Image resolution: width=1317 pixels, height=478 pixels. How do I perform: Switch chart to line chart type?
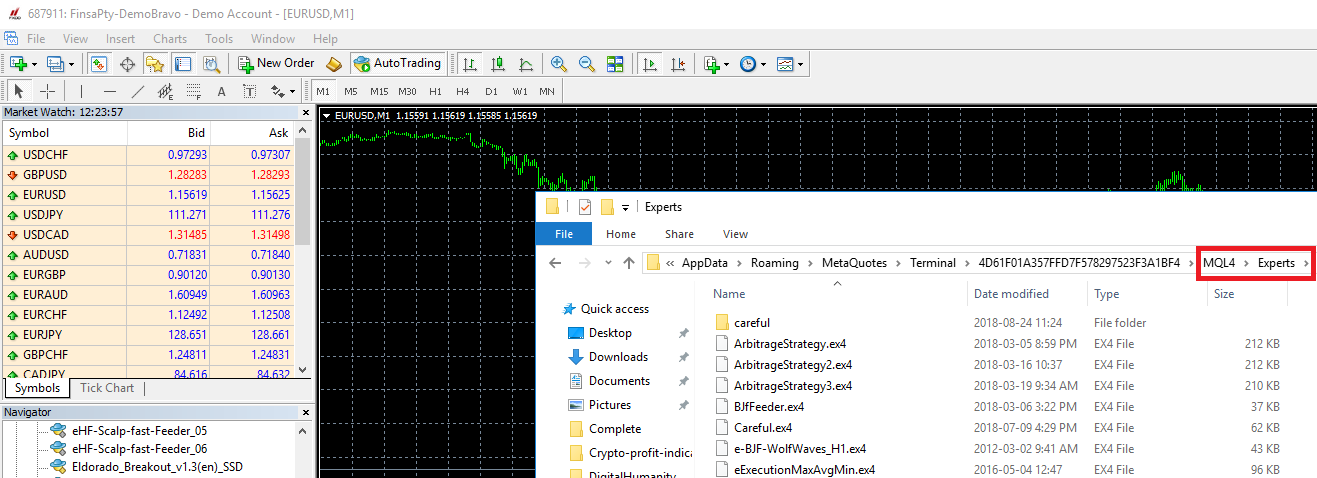(526, 63)
